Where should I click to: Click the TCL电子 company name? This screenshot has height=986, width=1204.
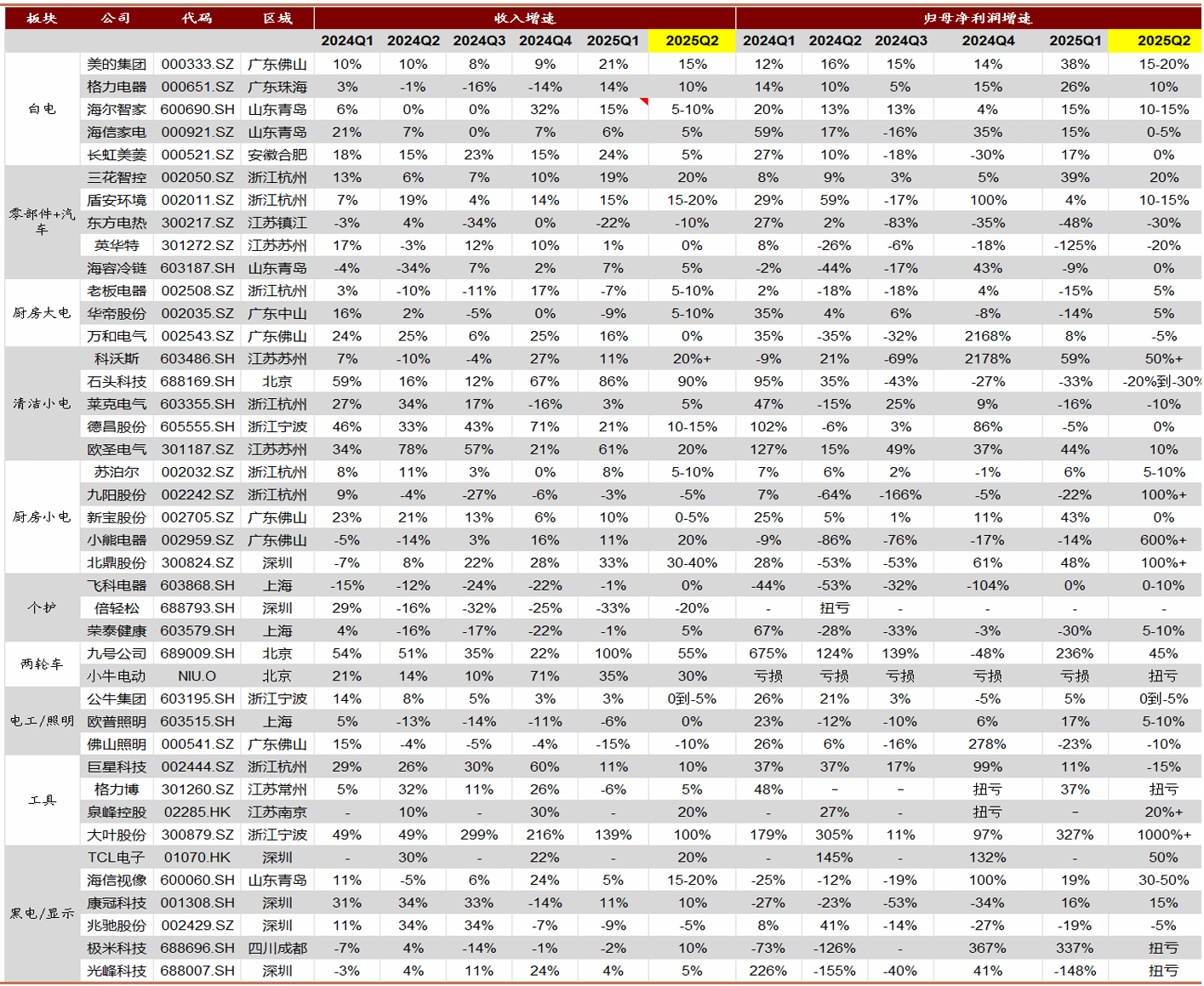pyautogui.click(x=117, y=858)
